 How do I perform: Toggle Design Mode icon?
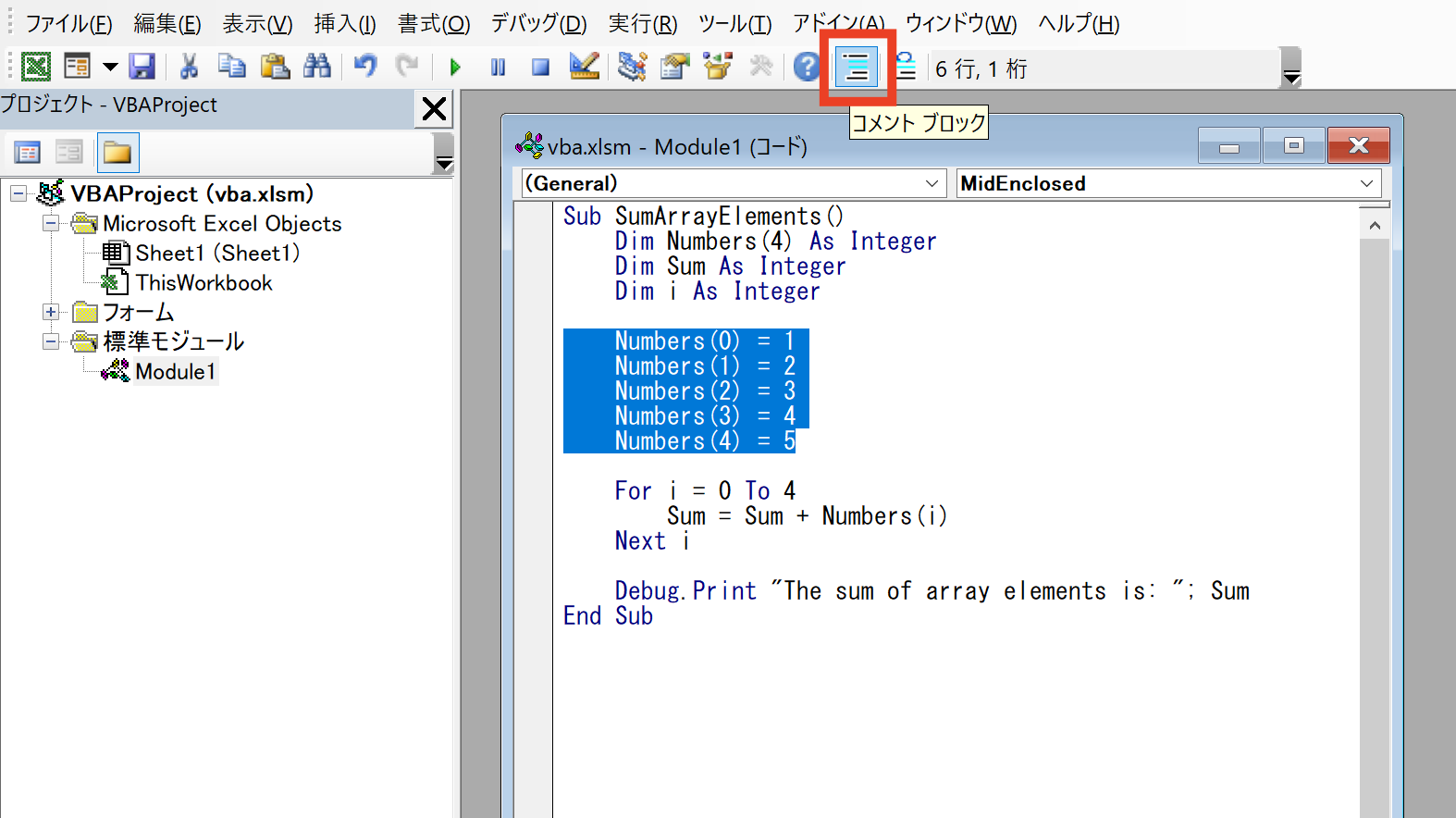point(585,67)
